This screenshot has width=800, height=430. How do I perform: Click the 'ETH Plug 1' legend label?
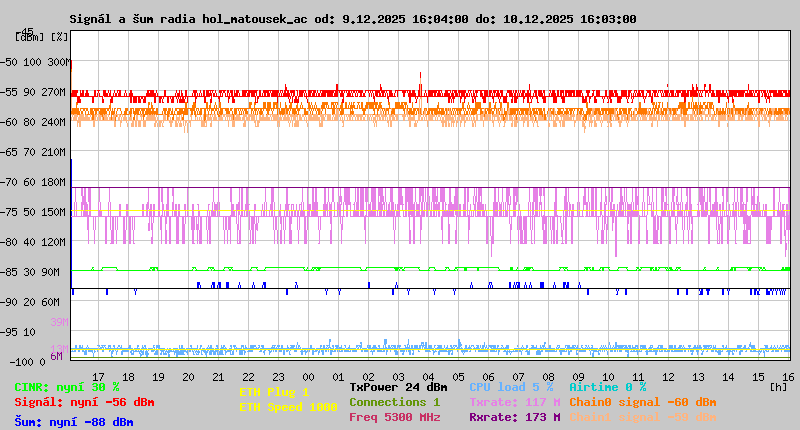point(274,392)
